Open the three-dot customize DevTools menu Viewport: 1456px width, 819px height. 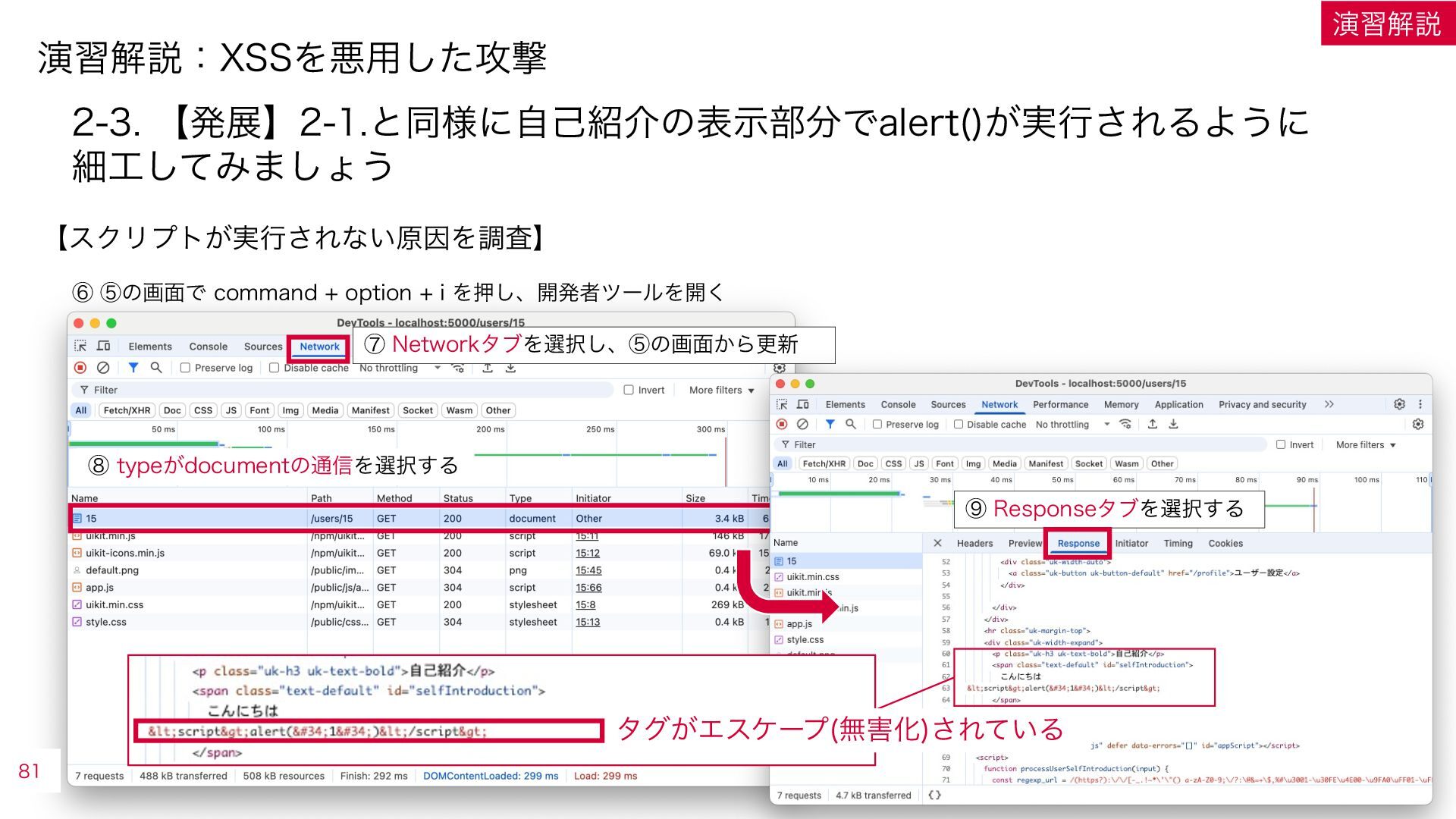click(x=1420, y=405)
